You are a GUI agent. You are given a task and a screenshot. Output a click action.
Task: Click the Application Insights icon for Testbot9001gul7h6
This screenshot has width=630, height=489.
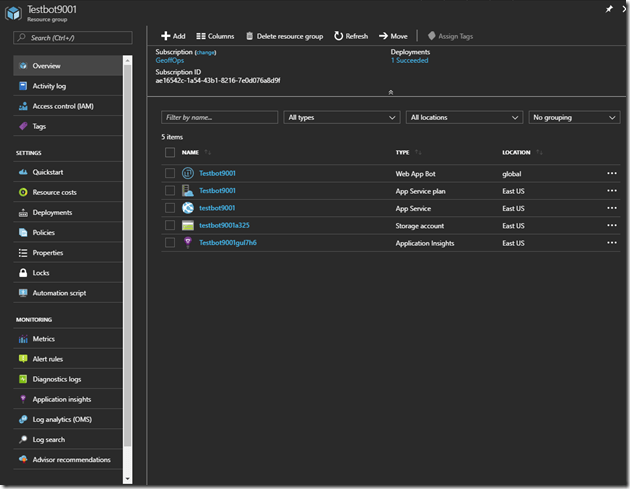(x=187, y=242)
